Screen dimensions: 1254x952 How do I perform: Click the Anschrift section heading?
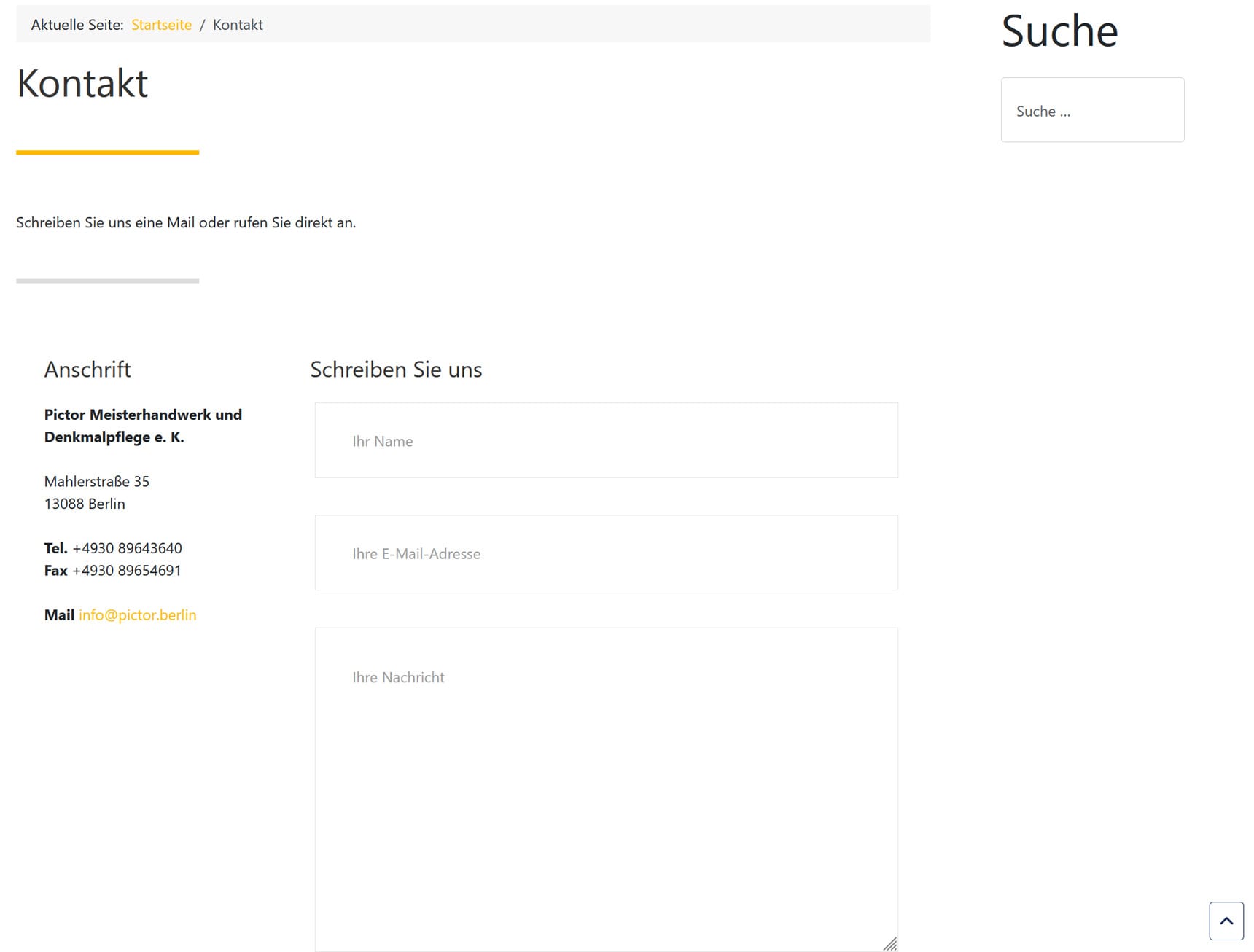(87, 370)
